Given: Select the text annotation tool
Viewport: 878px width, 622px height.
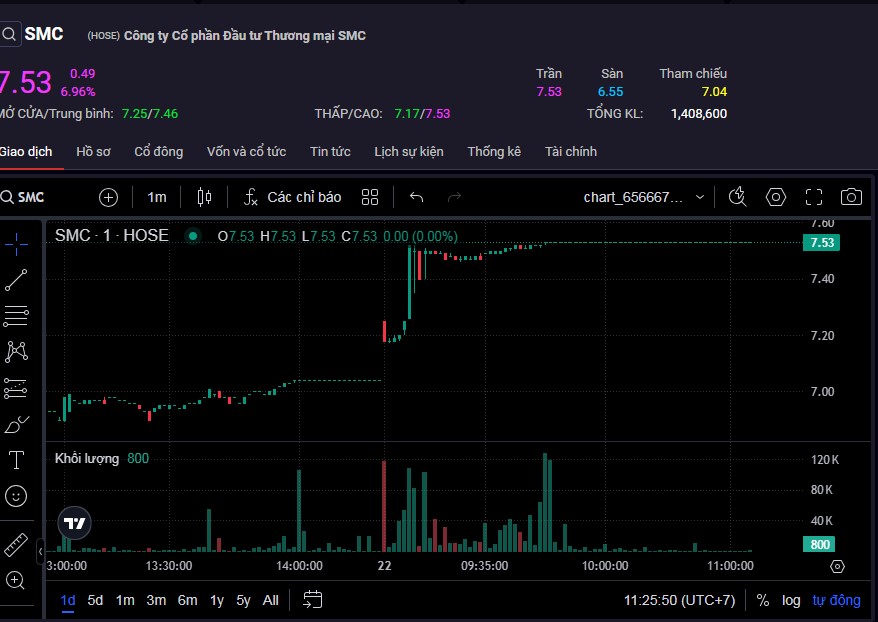Looking at the screenshot, I should [x=16, y=460].
